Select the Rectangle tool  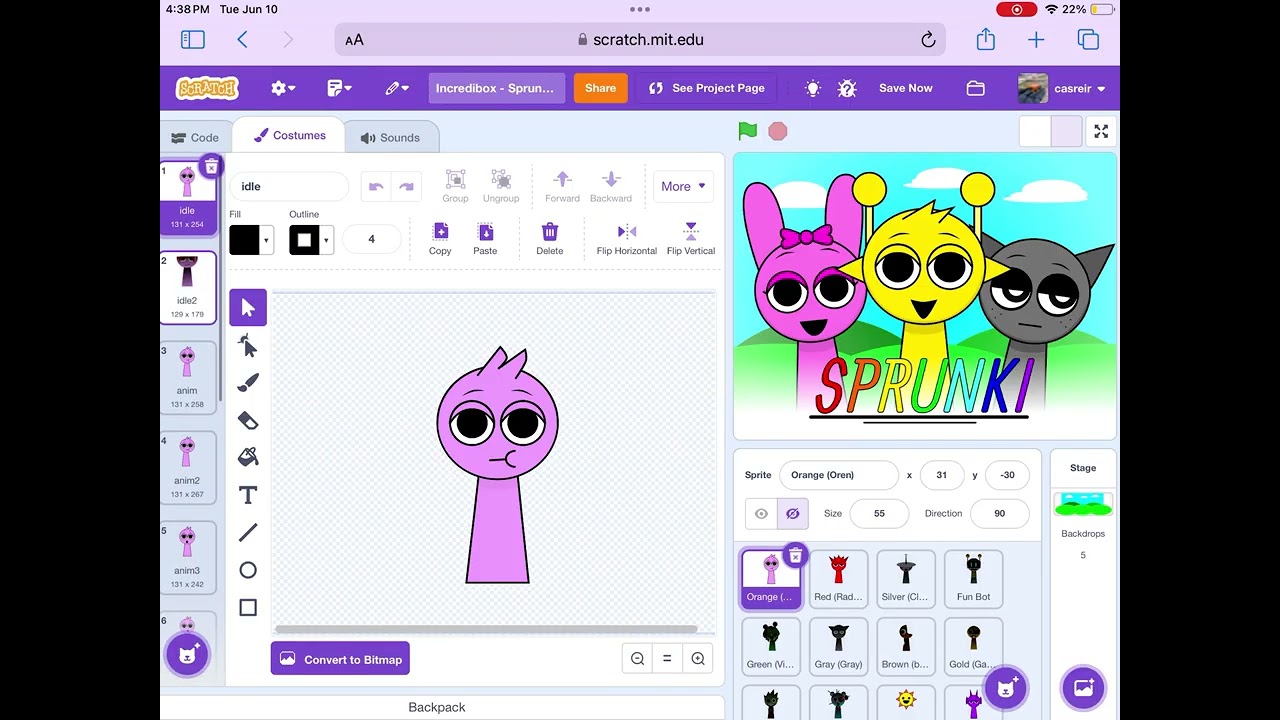click(248, 607)
